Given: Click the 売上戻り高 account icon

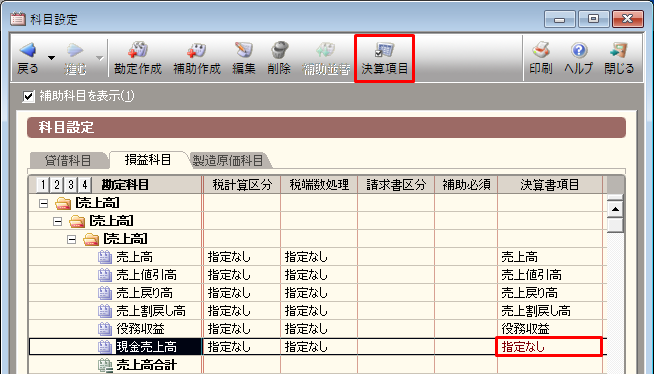Looking at the screenshot, I should [105, 293].
